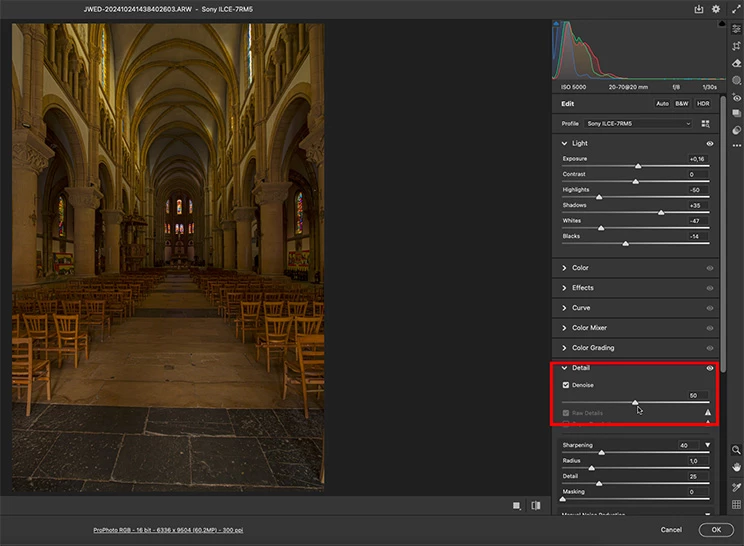The width and height of the screenshot is (744, 546).
Task: Click the Denoise amount slider handle
Action: pyautogui.click(x=635, y=402)
